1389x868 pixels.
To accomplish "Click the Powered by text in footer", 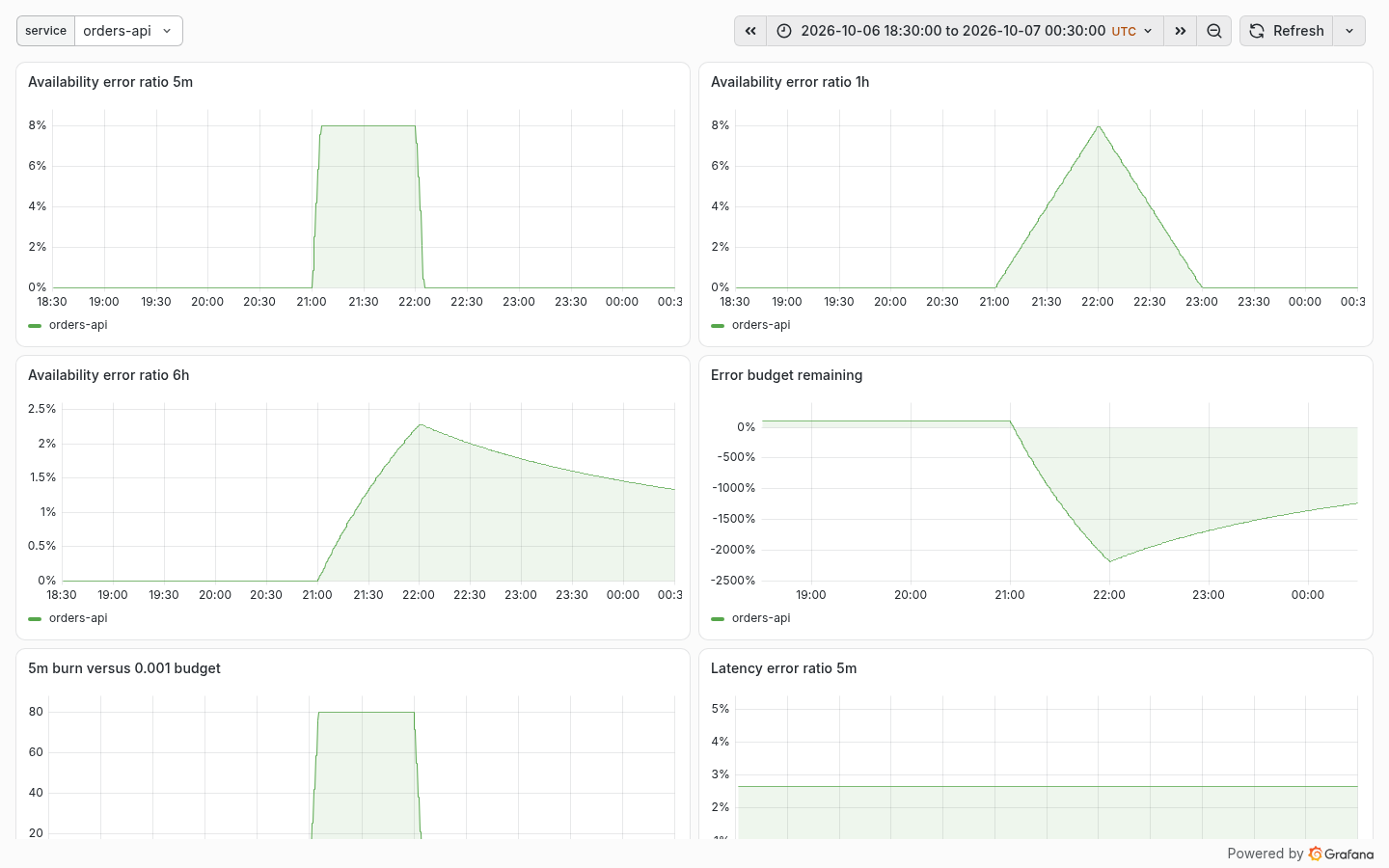I will click(1266, 854).
